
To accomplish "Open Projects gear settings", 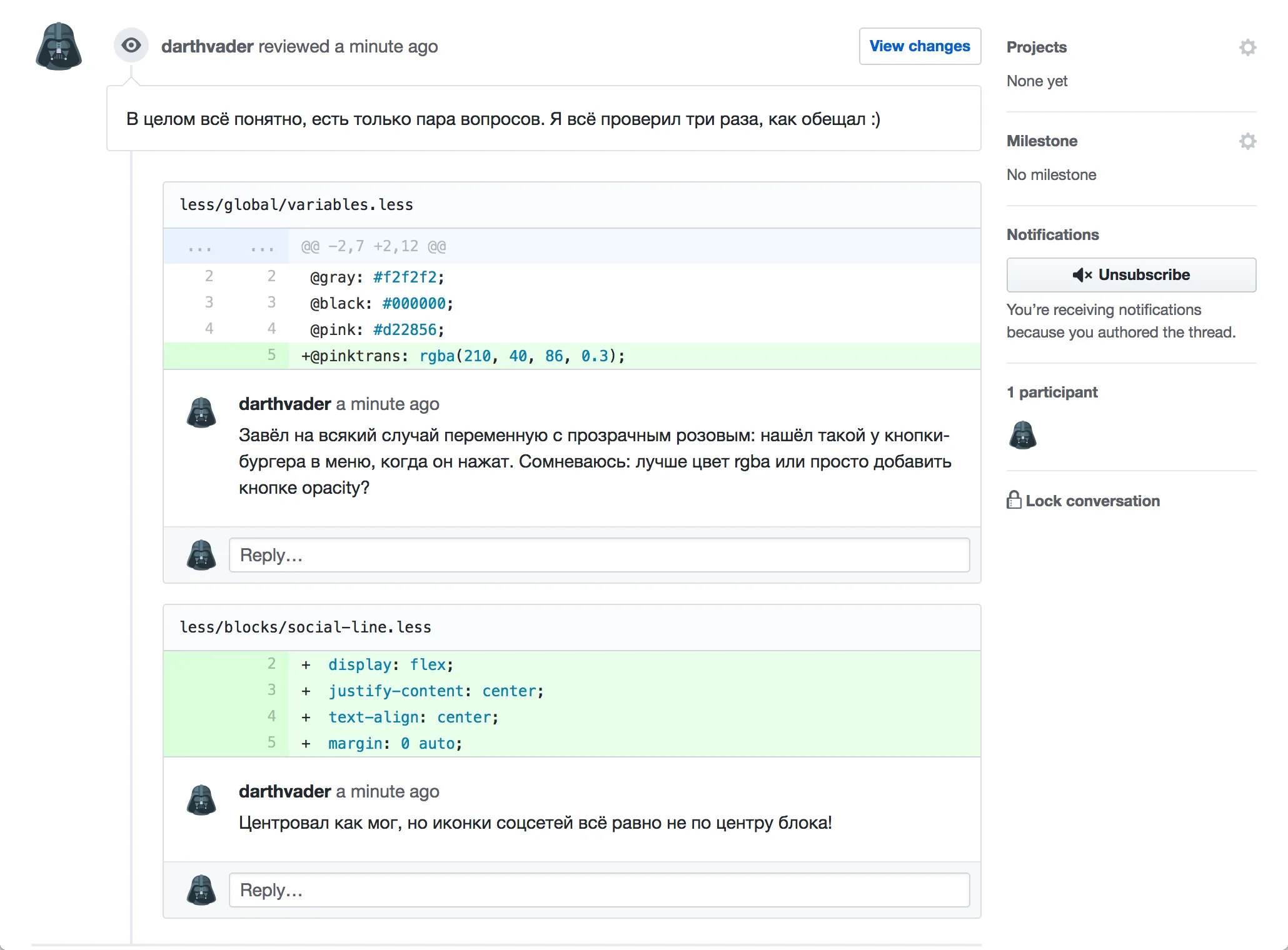I will pos(1247,47).
